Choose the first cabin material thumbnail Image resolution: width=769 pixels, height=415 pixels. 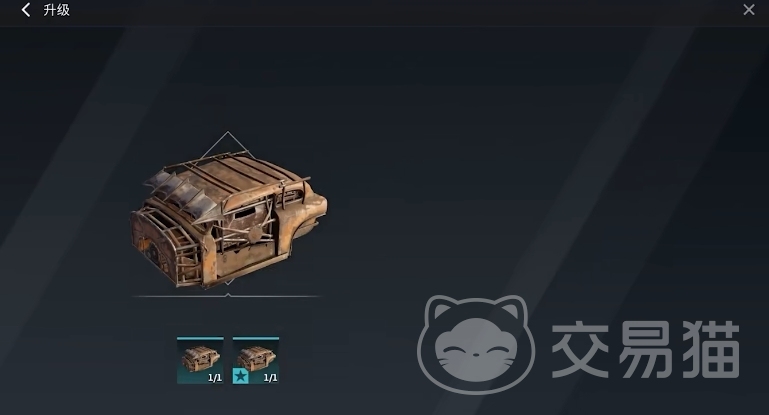[x=200, y=360]
